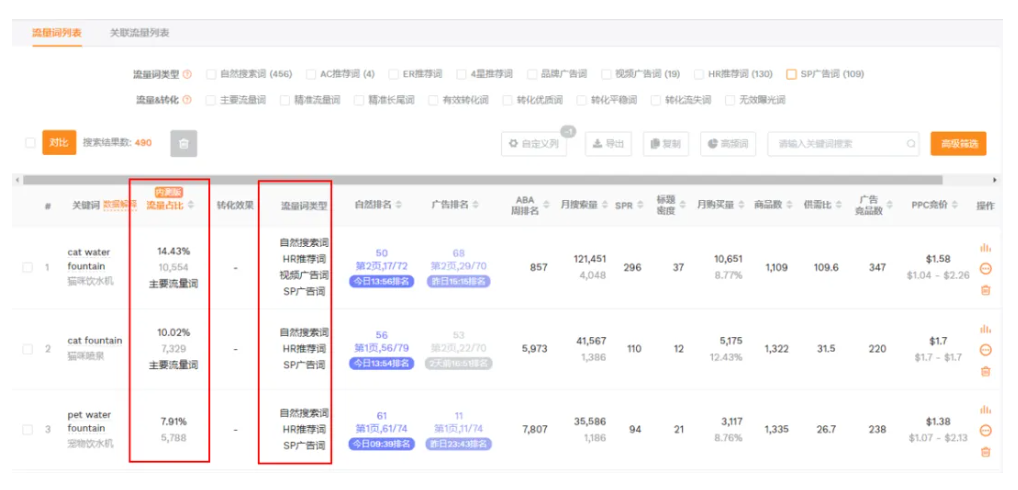Click the orange 对比 button
This screenshot has width=1018, height=490.
(59, 143)
